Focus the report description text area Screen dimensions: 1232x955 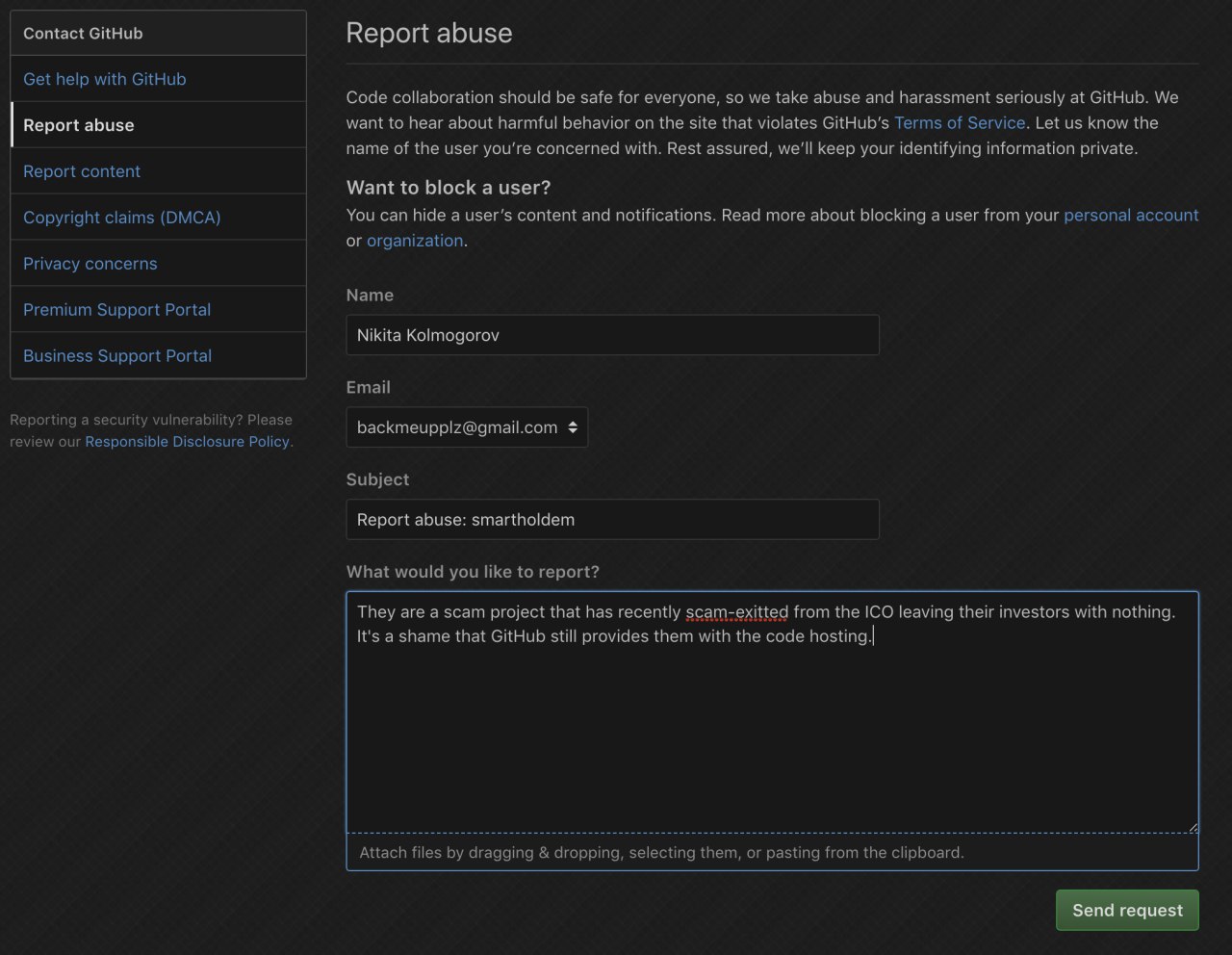[772, 712]
